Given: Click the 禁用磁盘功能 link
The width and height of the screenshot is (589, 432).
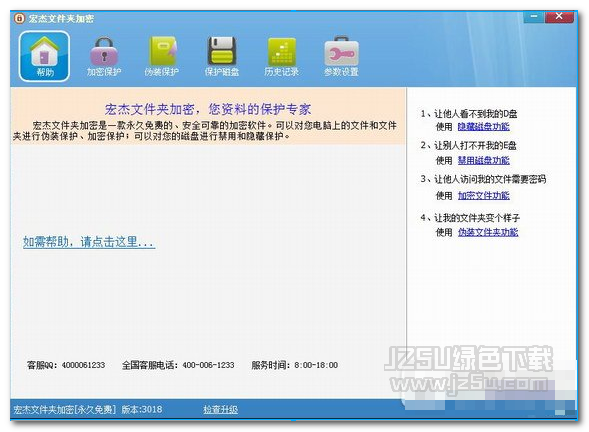Looking at the screenshot, I should [x=483, y=160].
